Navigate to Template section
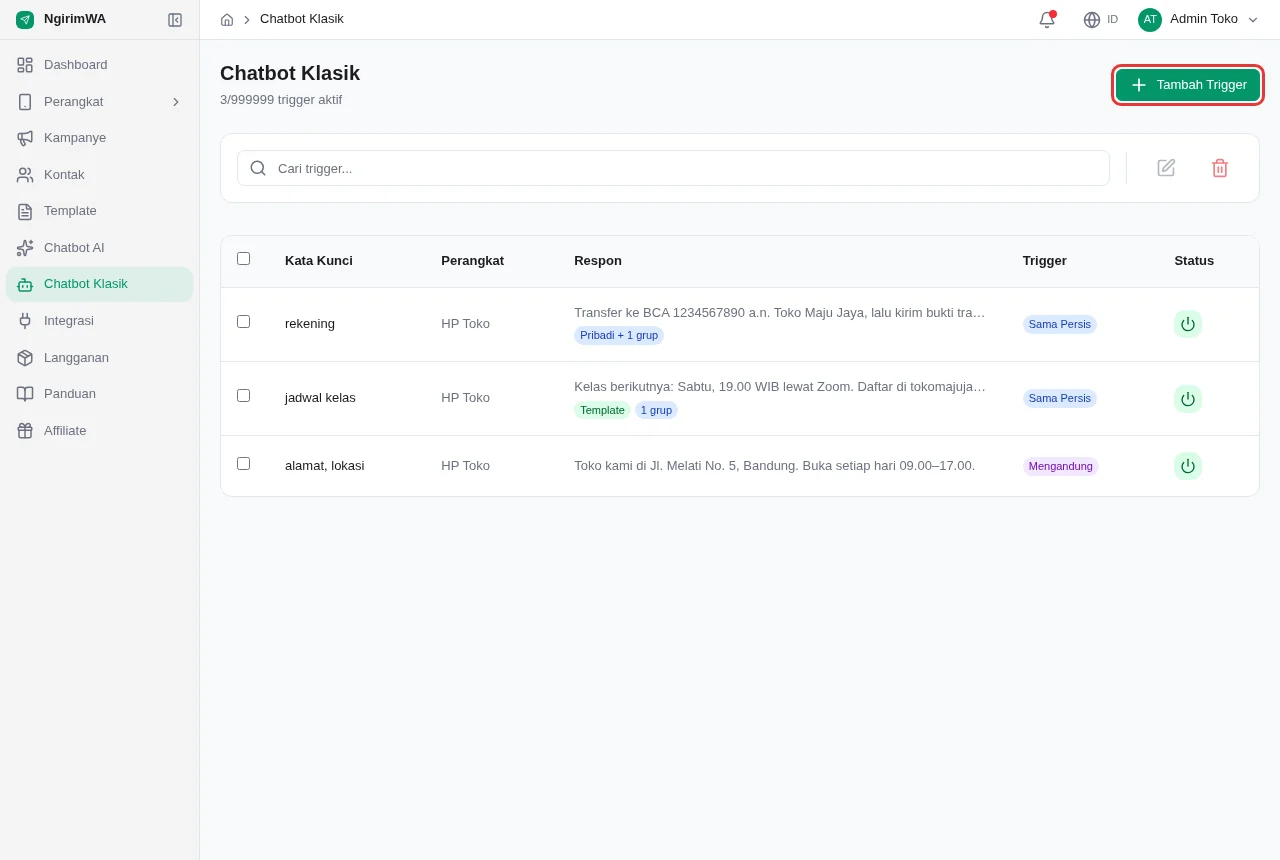The image size is (1280, 860). coord(100,211)
